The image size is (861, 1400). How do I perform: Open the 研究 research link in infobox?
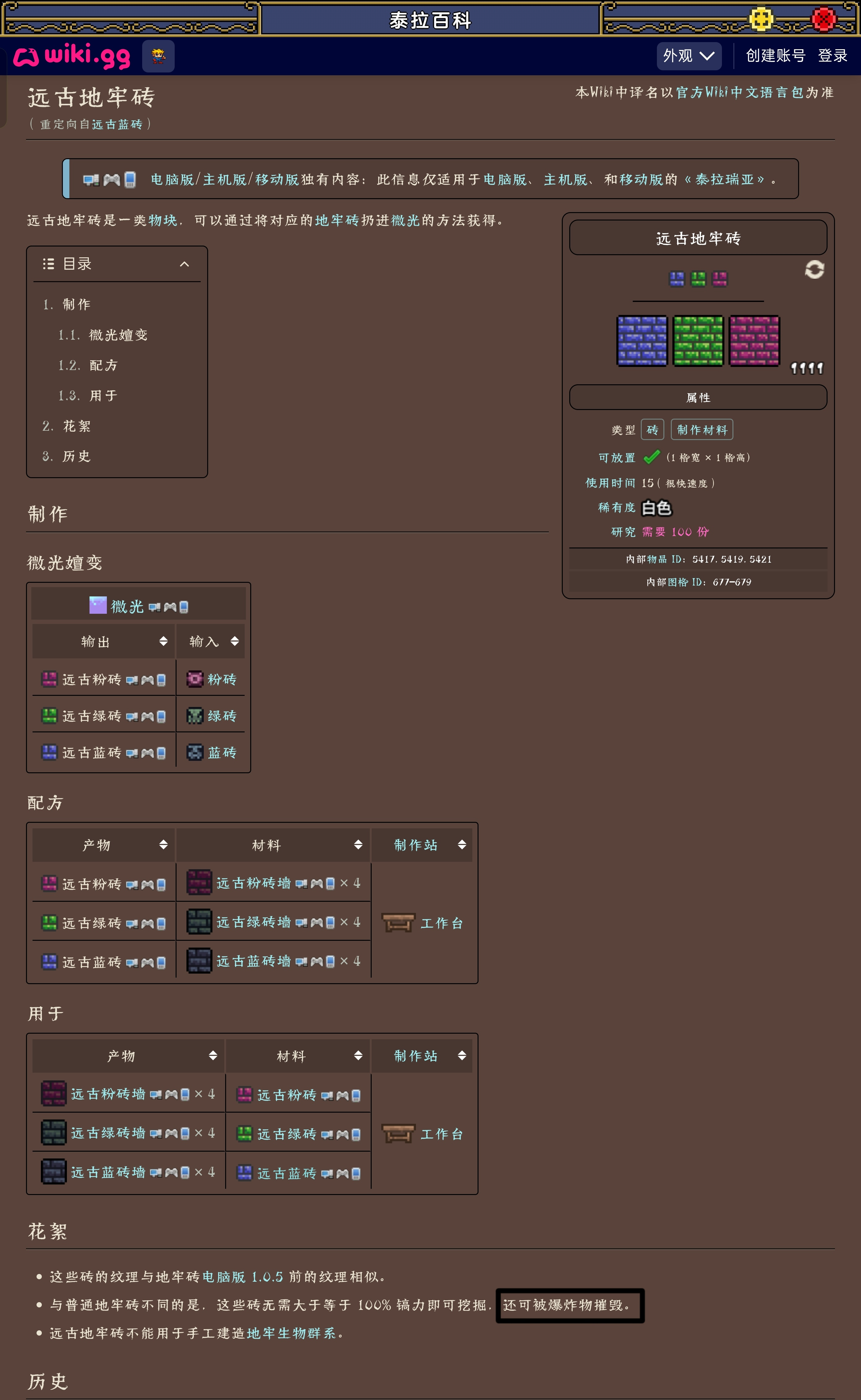(x=623, y=532)
